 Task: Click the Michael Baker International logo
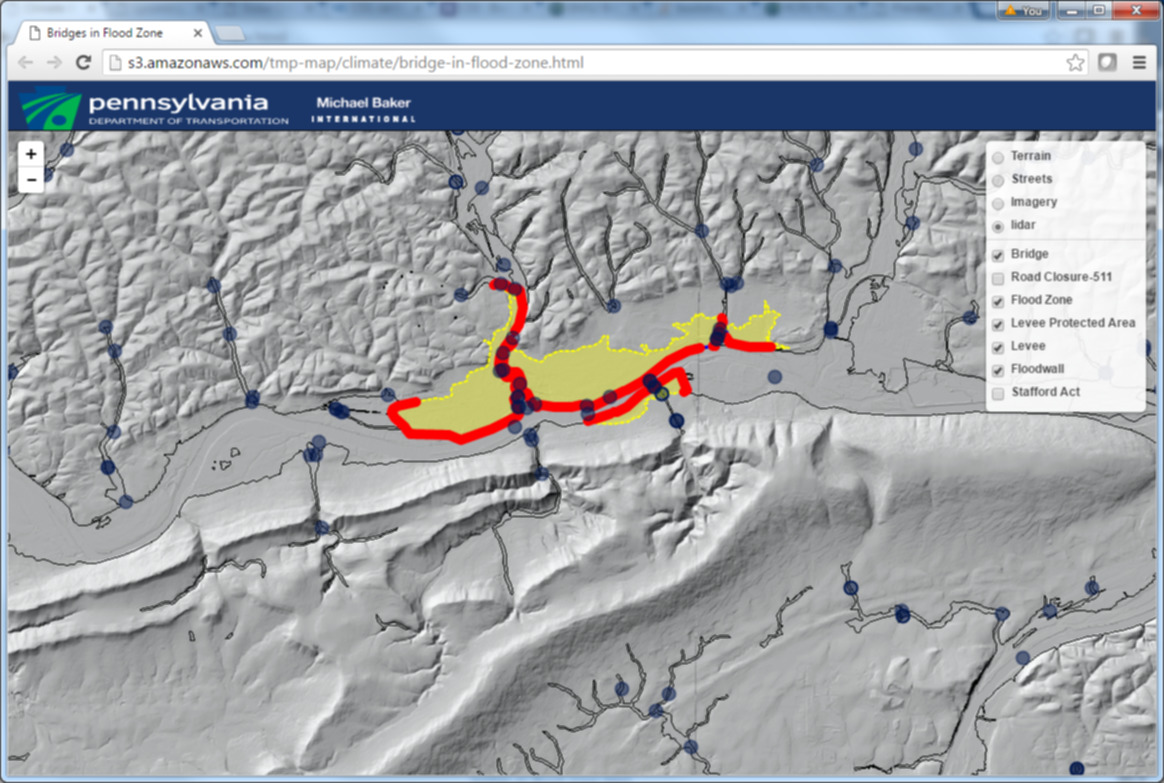[363, 109]
